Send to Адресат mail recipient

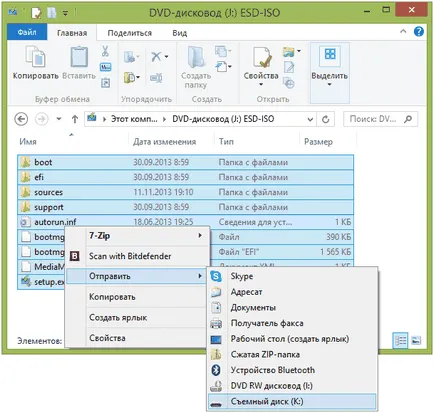coord(292,292)
